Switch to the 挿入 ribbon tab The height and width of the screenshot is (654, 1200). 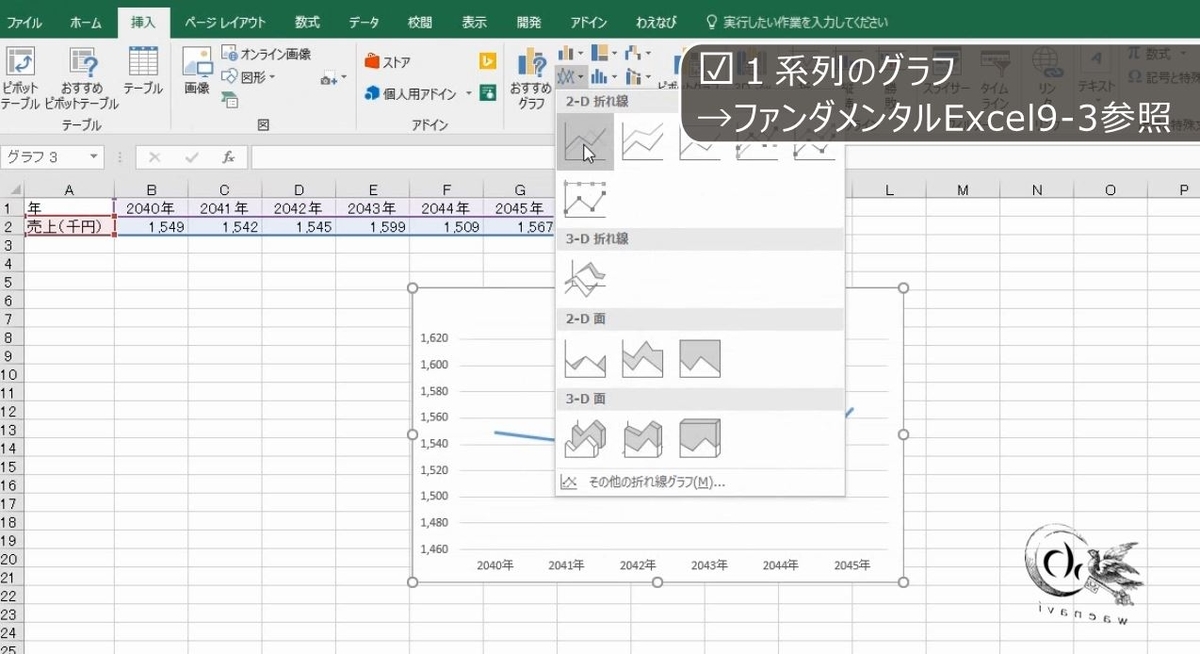pos(143,20)
